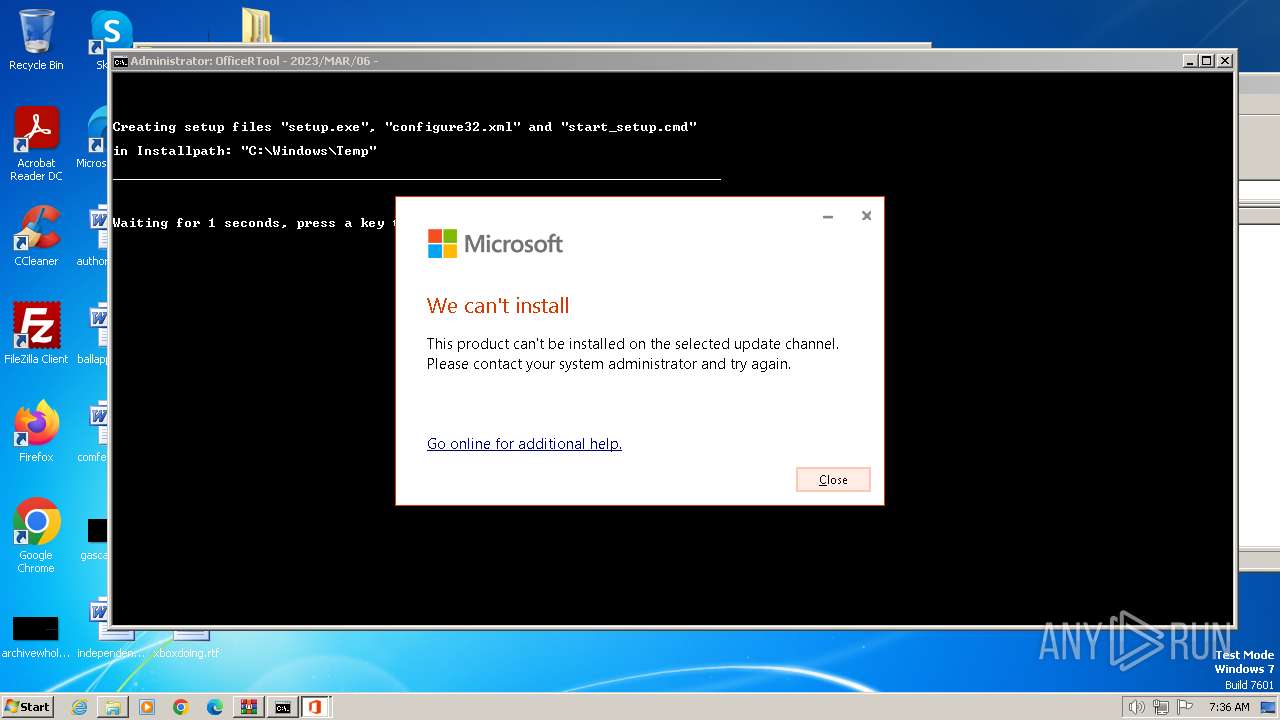Launch the FileZilla Client desktop shortcut
The height and width of the screenshot is (720, 1280).
pyautogui.click(x=36, y=334)
